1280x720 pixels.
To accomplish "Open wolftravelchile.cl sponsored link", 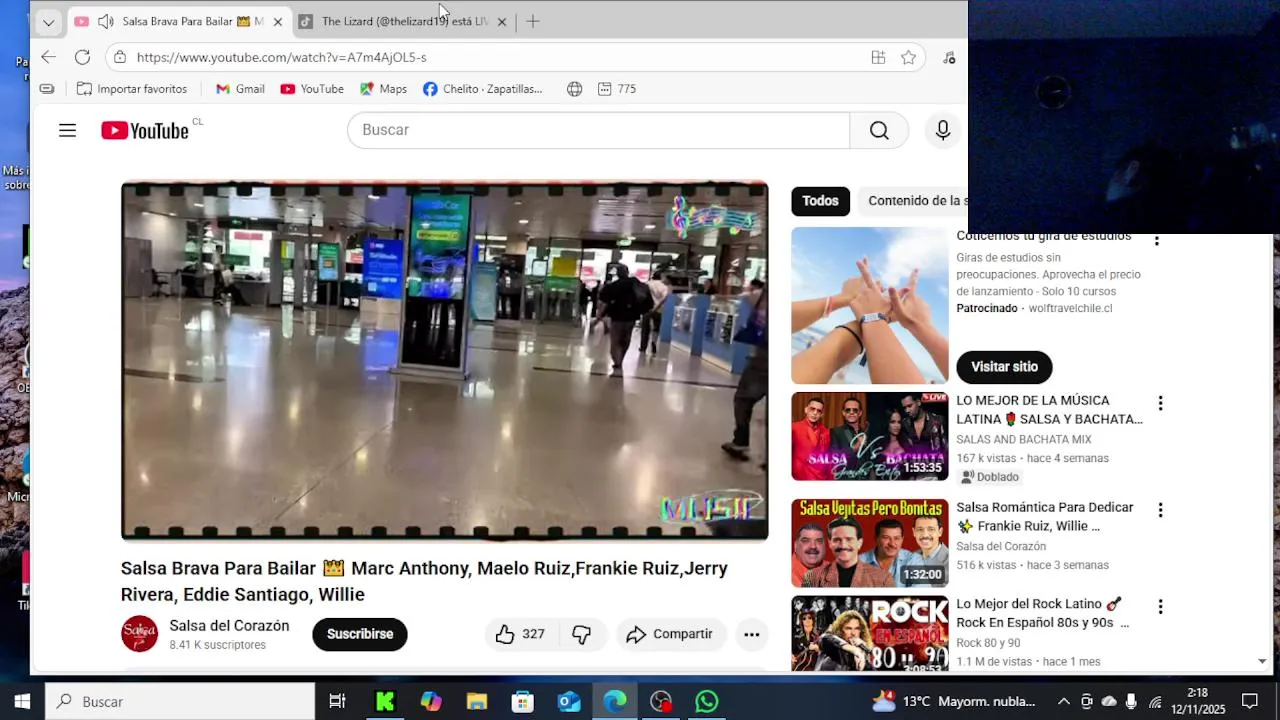I will (1070, 308).
